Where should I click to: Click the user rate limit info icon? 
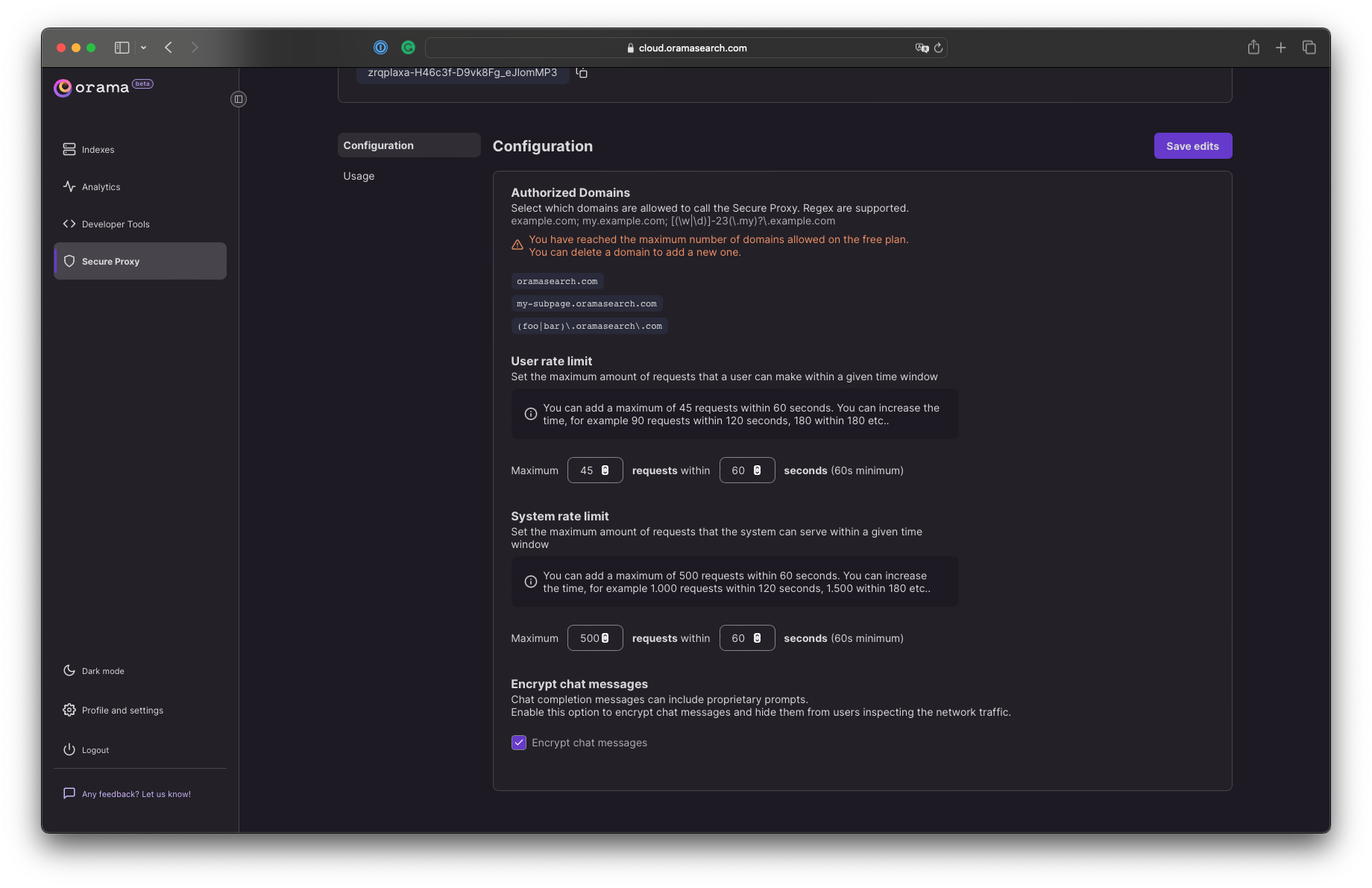(x=531, y=414)
